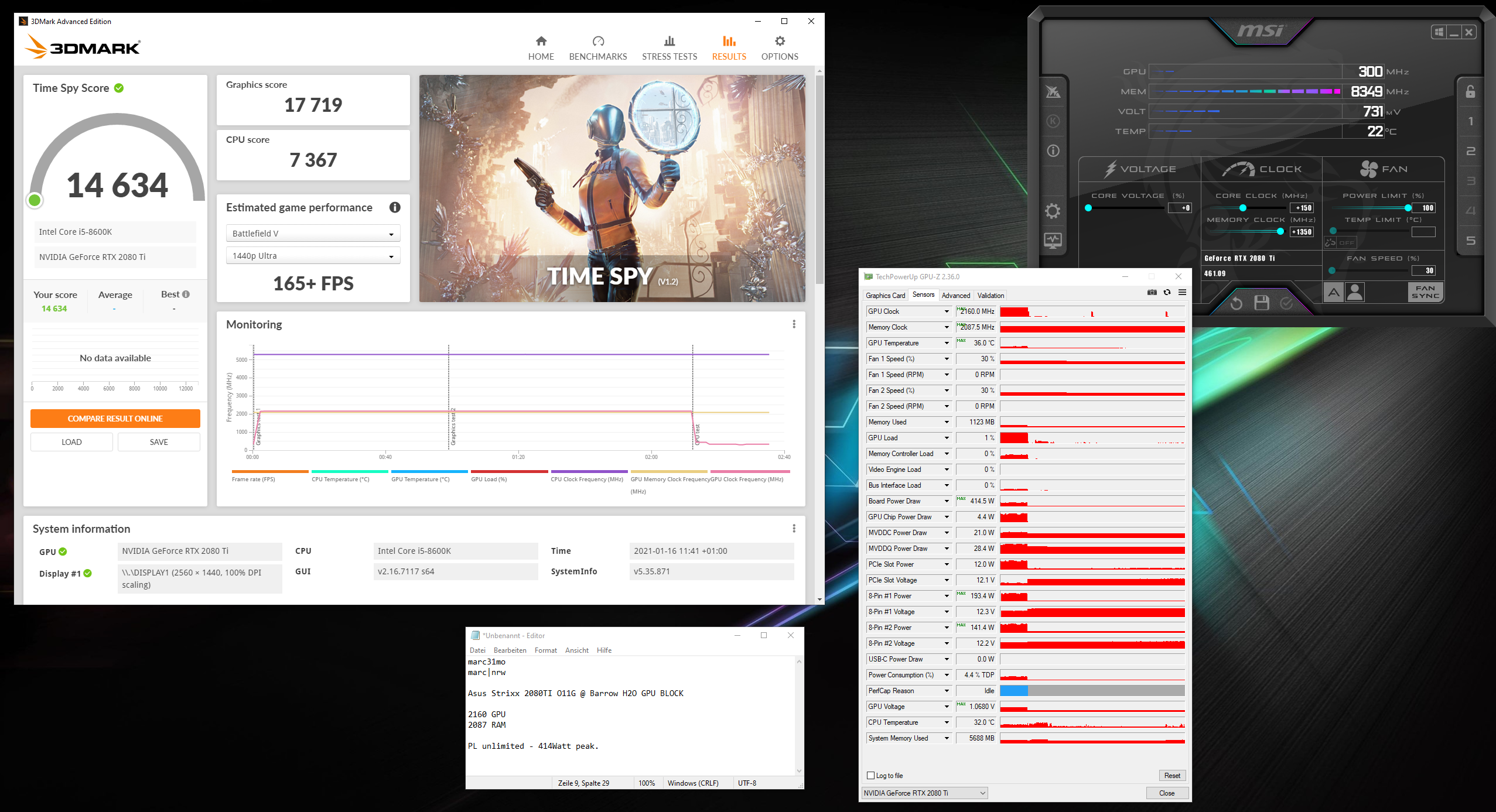
Task: Open the Afterburner information icon
Action: pos(1053,151)
